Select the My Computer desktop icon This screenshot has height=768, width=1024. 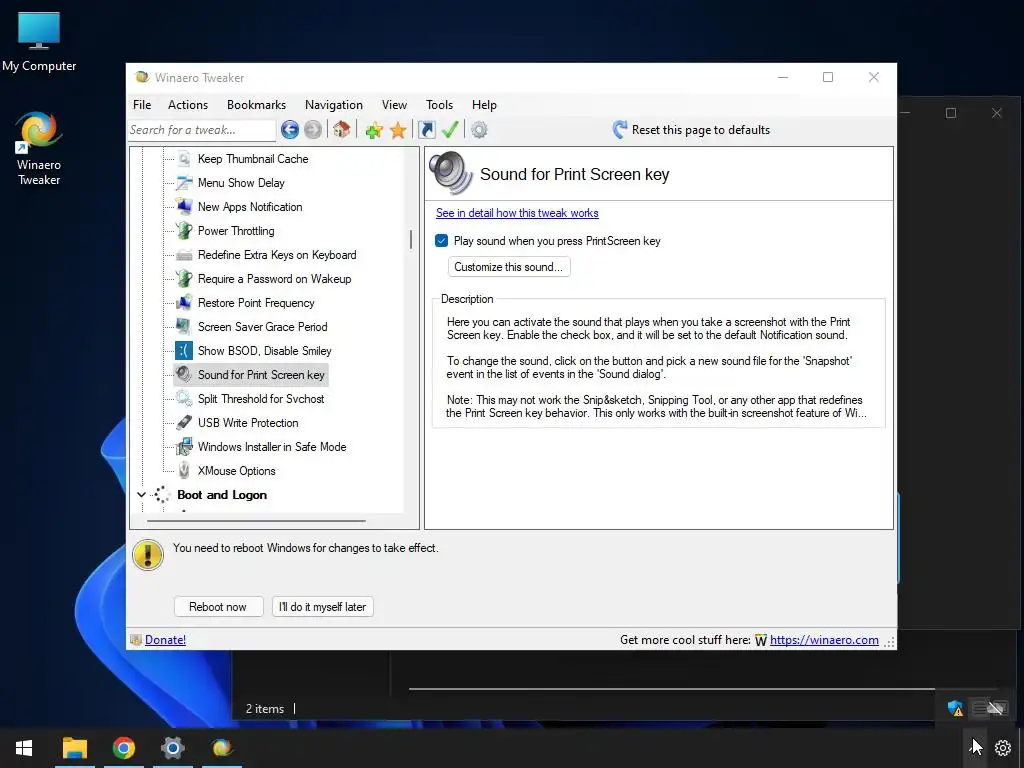(39, 42)
